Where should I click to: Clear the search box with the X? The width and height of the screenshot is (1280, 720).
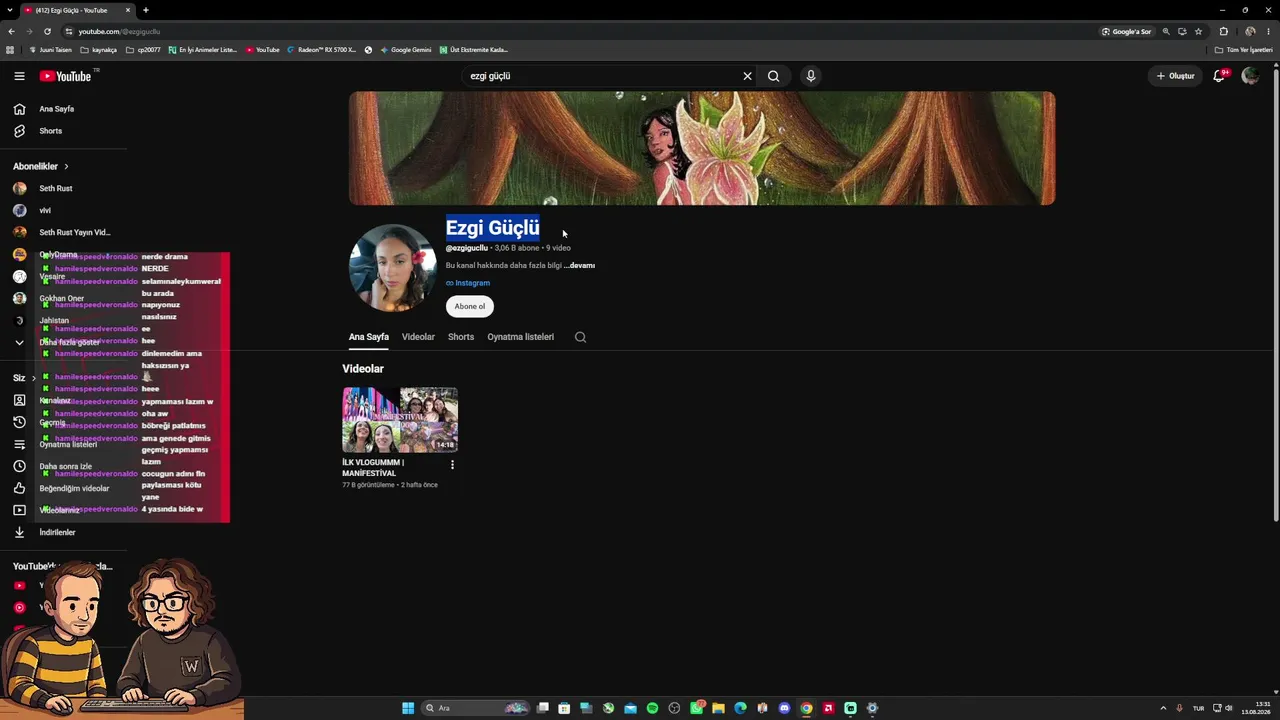pos(747,76)
